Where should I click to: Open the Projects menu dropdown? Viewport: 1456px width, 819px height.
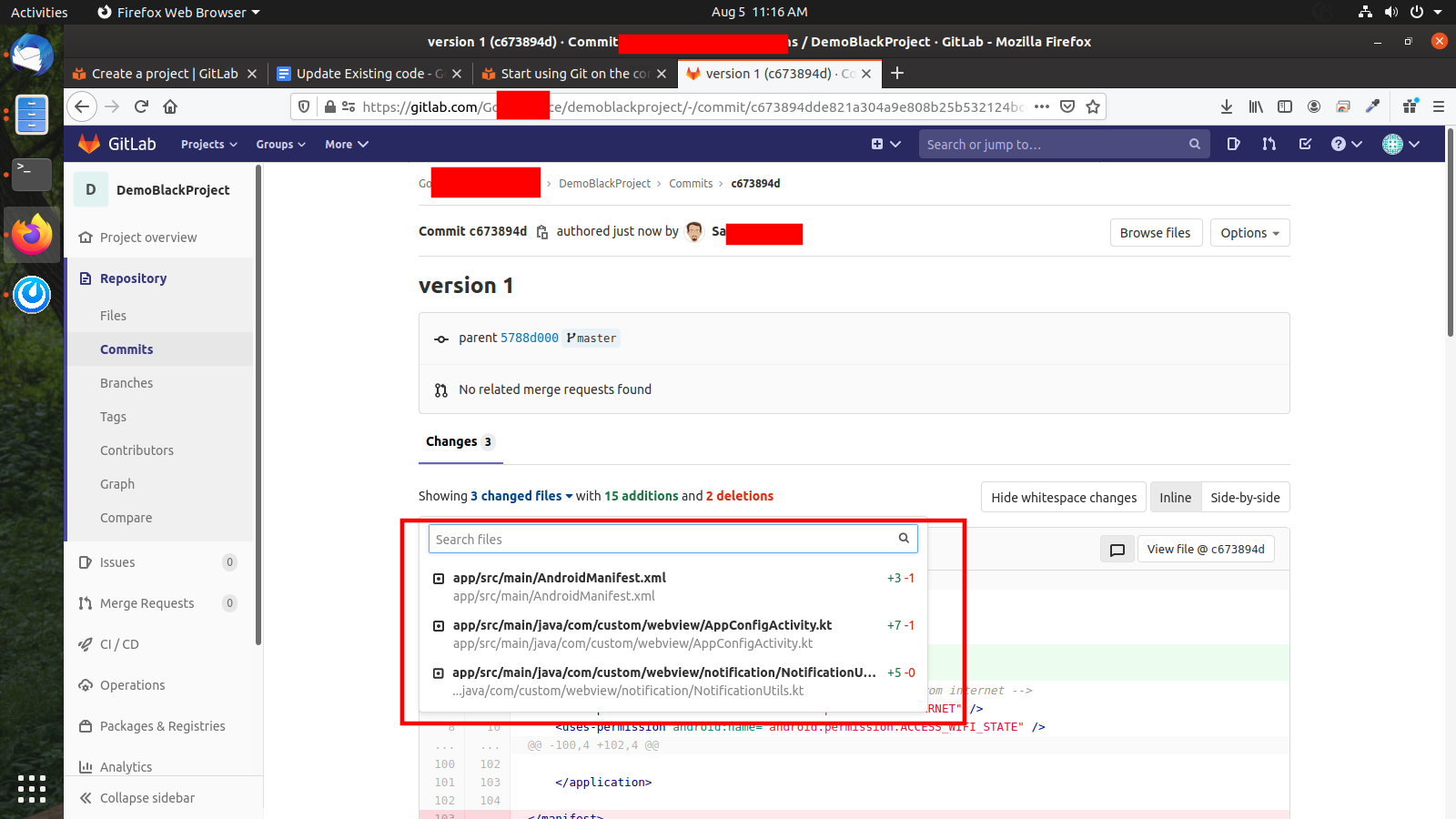[208, 145]
